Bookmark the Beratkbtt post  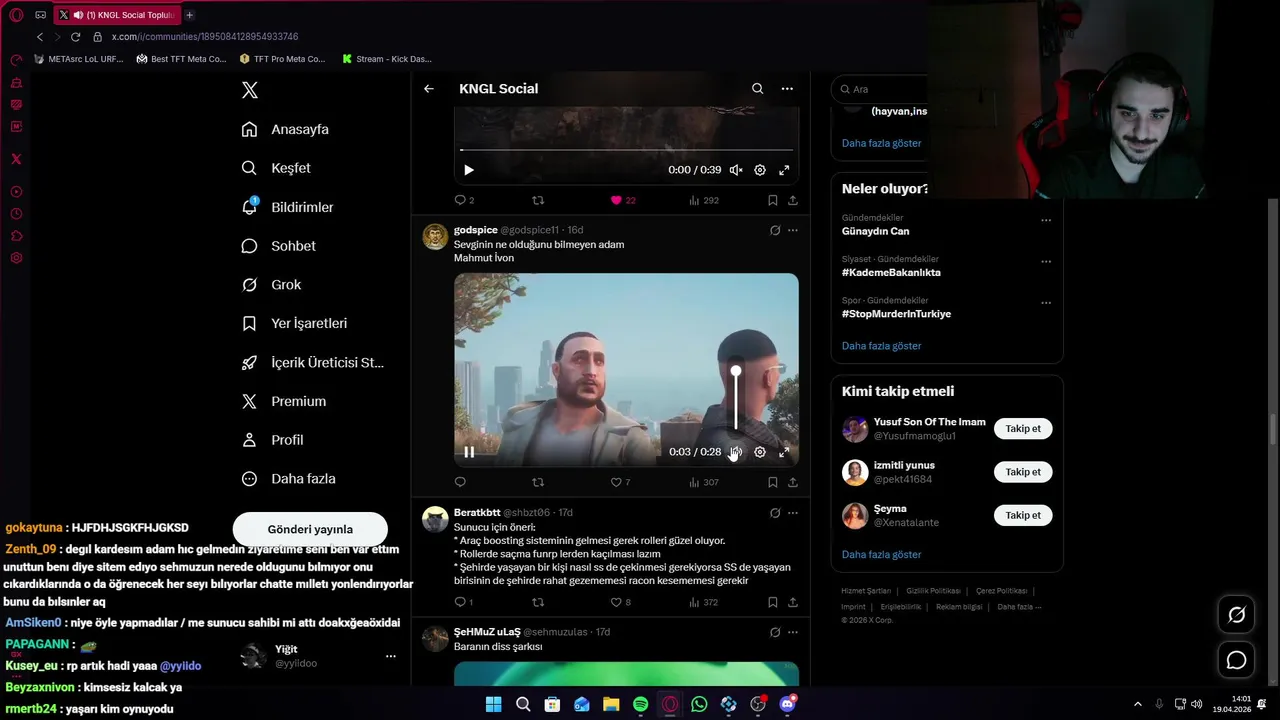coord(773,602)
